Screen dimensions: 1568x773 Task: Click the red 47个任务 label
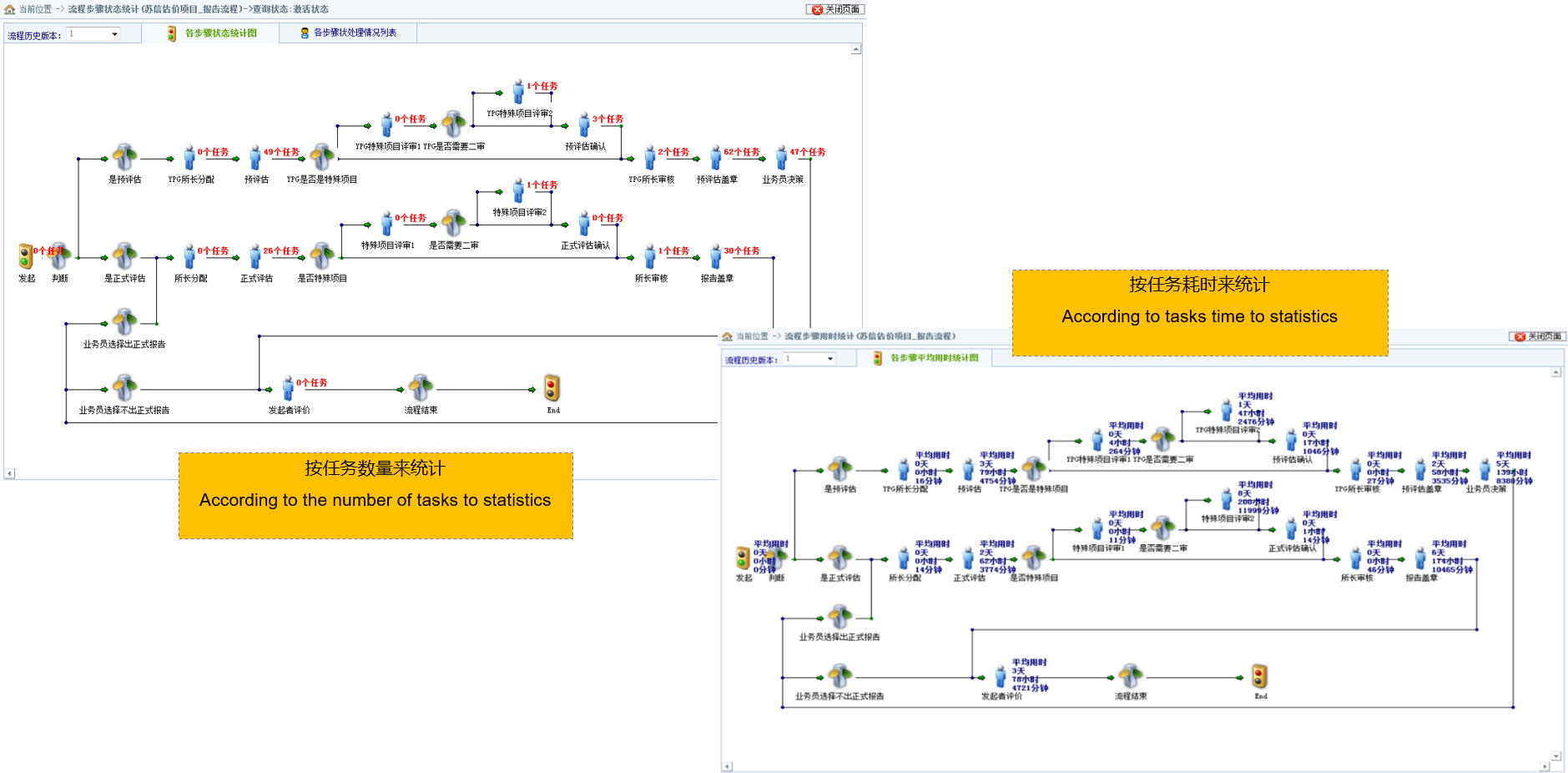coord(808,152)
